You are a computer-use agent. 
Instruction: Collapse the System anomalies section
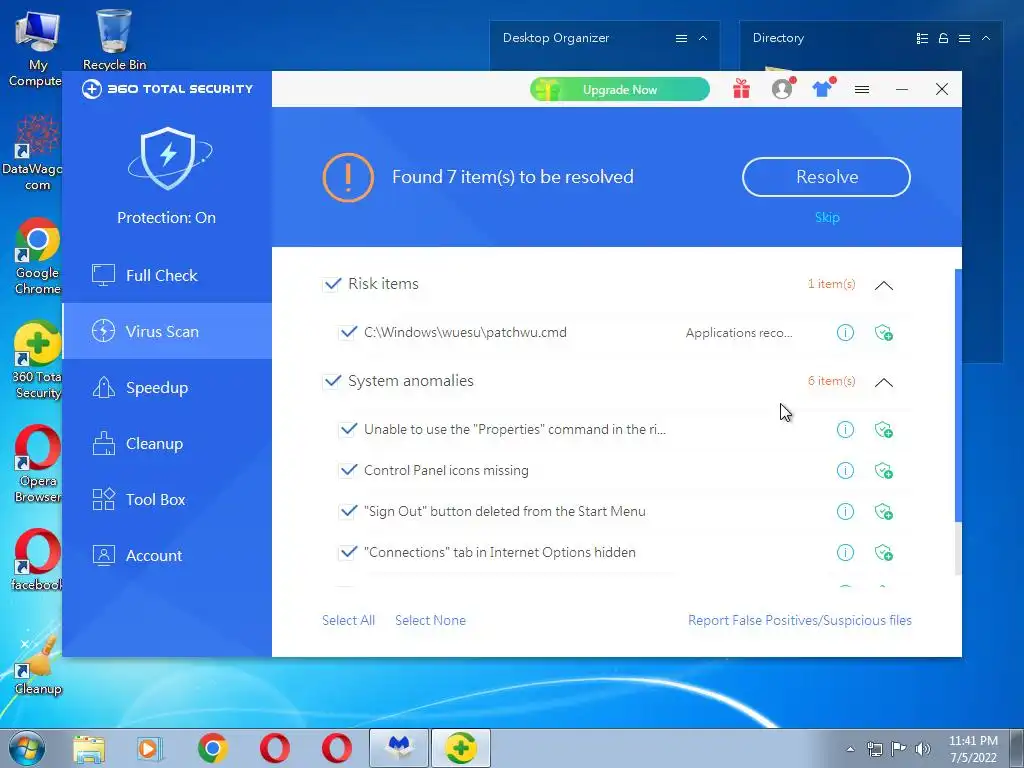884,382
